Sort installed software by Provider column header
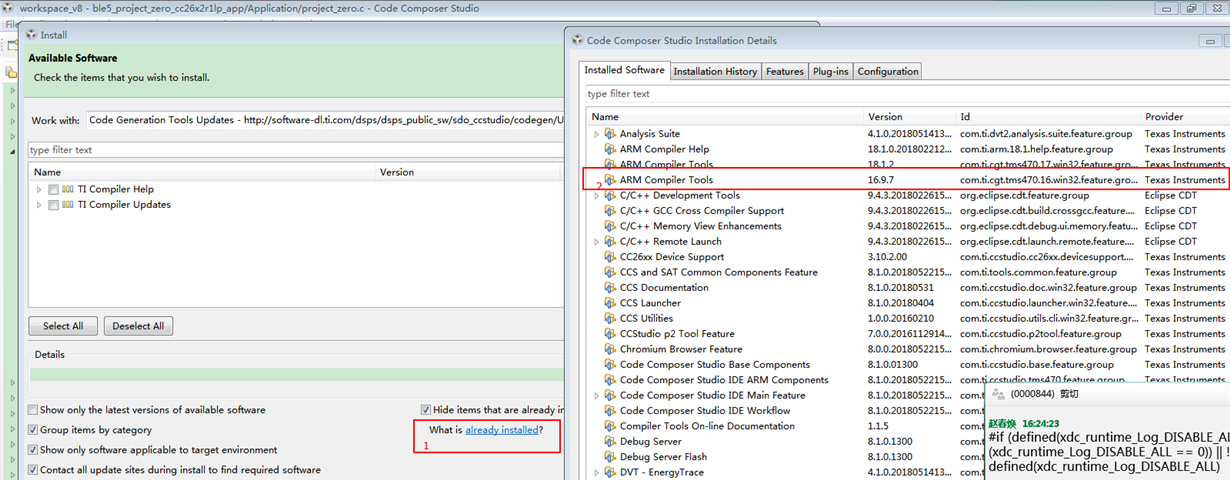Viewport: 1230px width, 480px height. point(1186,117)
